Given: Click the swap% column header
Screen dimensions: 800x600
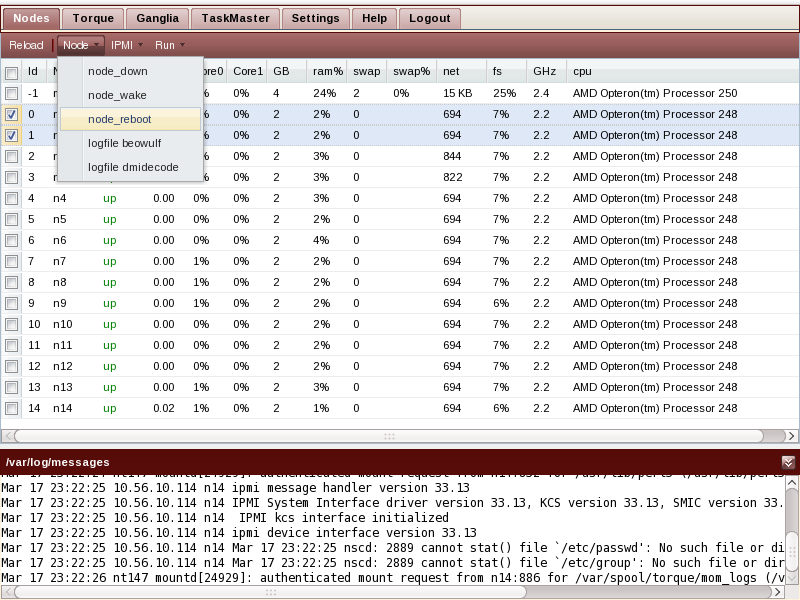Looking at the screenshot, I should pos(411,71).
